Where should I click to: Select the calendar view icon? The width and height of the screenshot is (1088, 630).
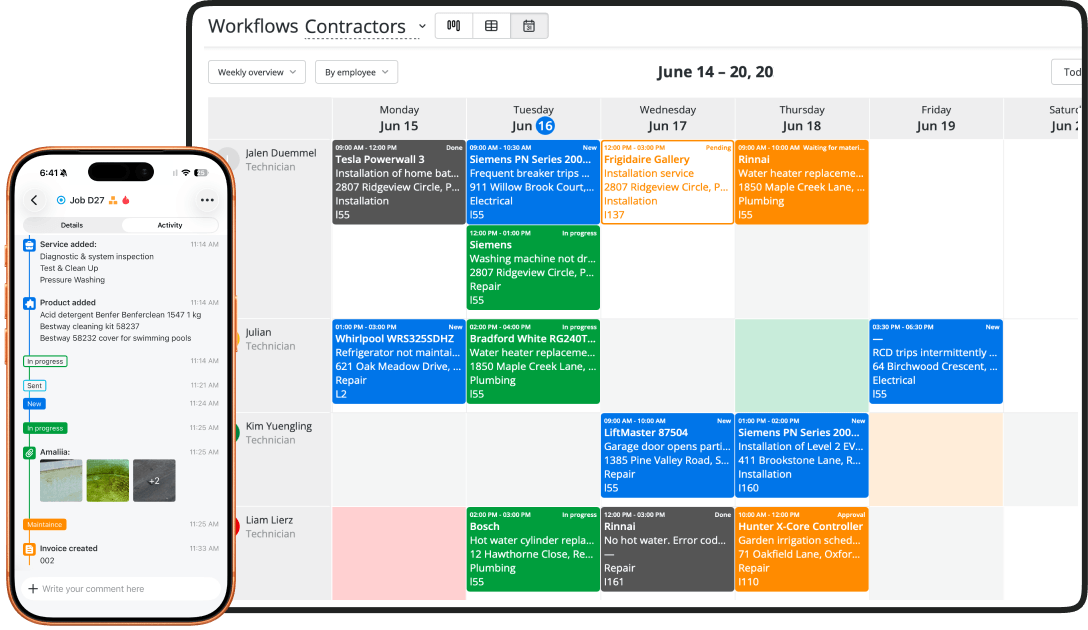pyautogui.click(x=529, y=26)
